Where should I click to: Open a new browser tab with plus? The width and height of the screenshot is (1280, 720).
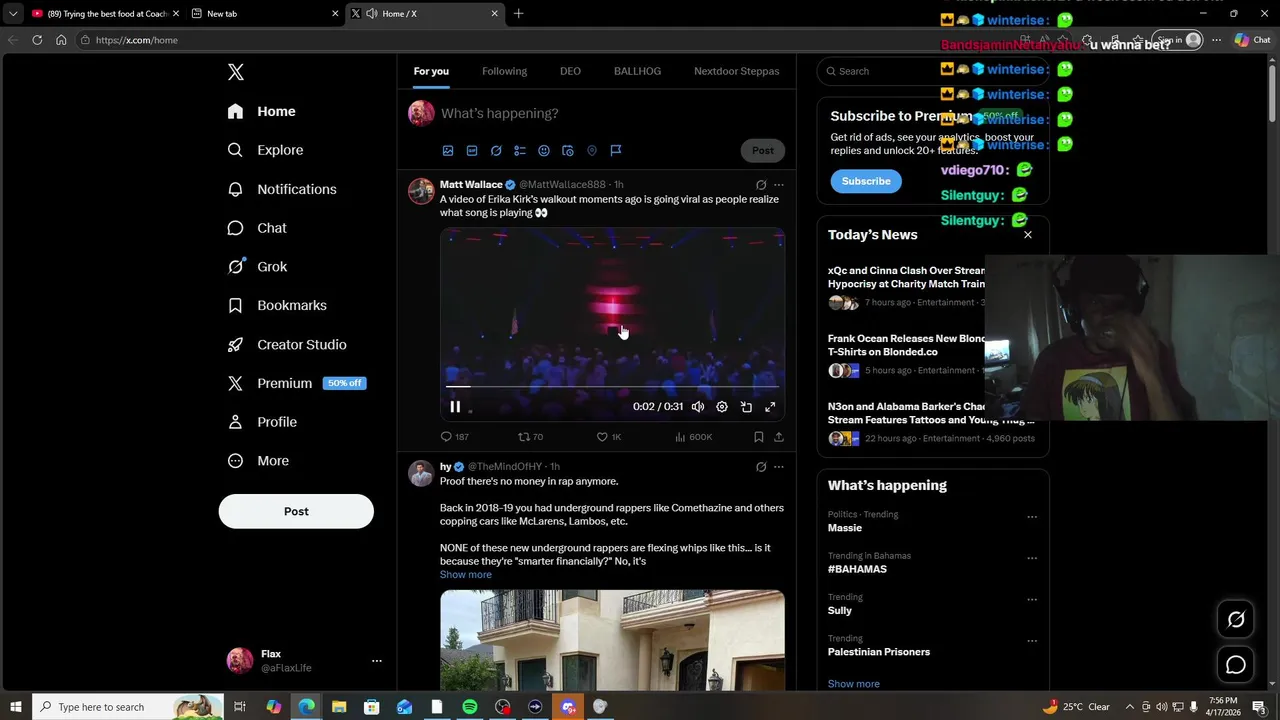[518, 14]
